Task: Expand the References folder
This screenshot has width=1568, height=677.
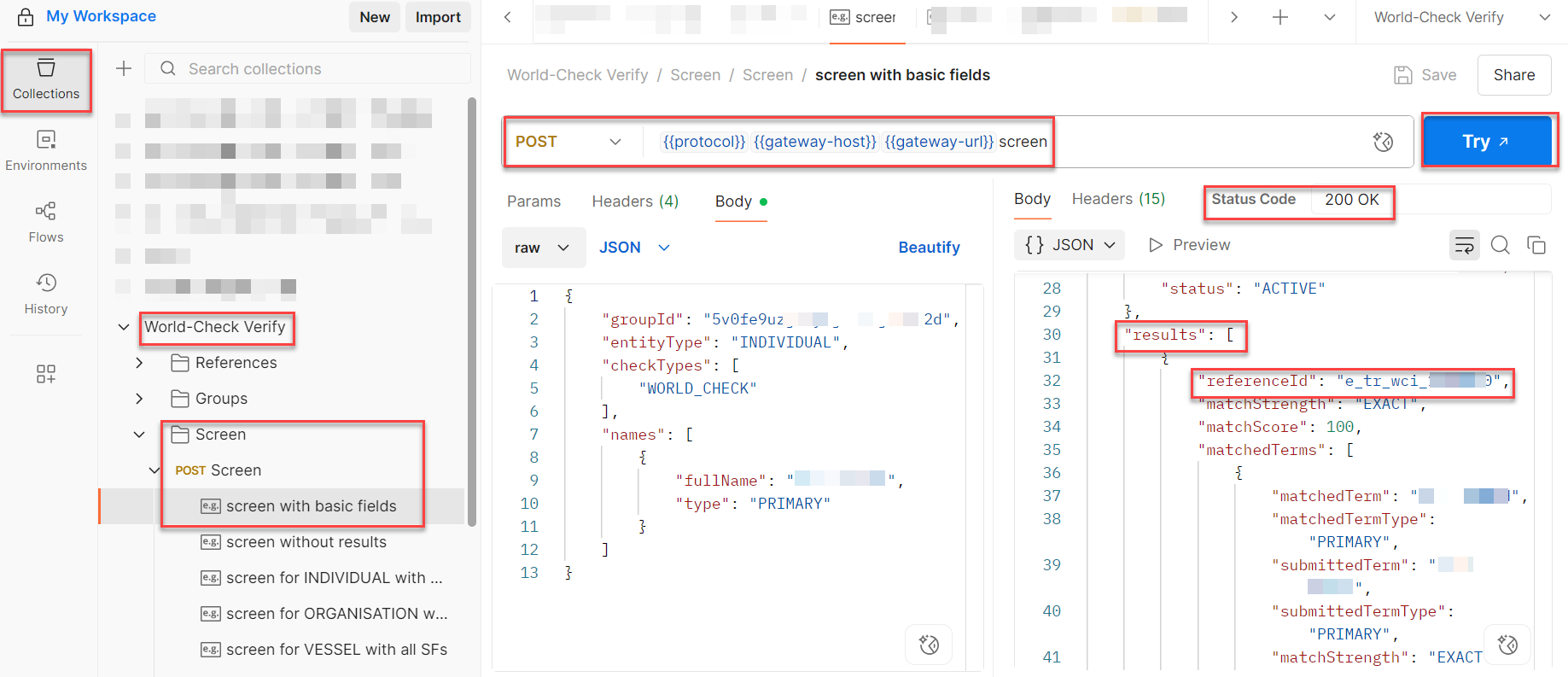Action: (139, 363)
